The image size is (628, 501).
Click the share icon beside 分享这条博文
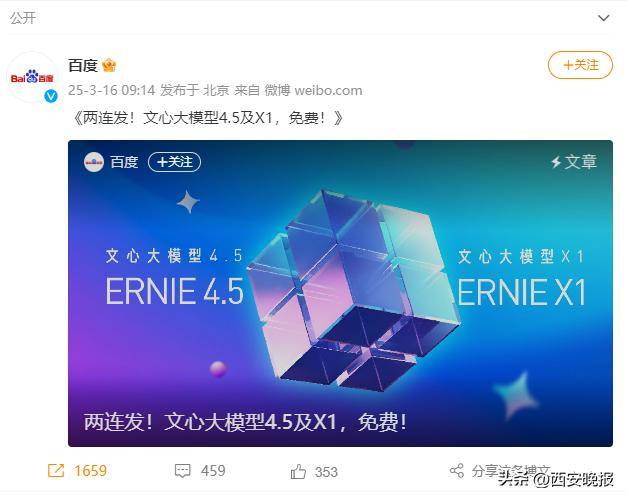[x=457, y=471]
